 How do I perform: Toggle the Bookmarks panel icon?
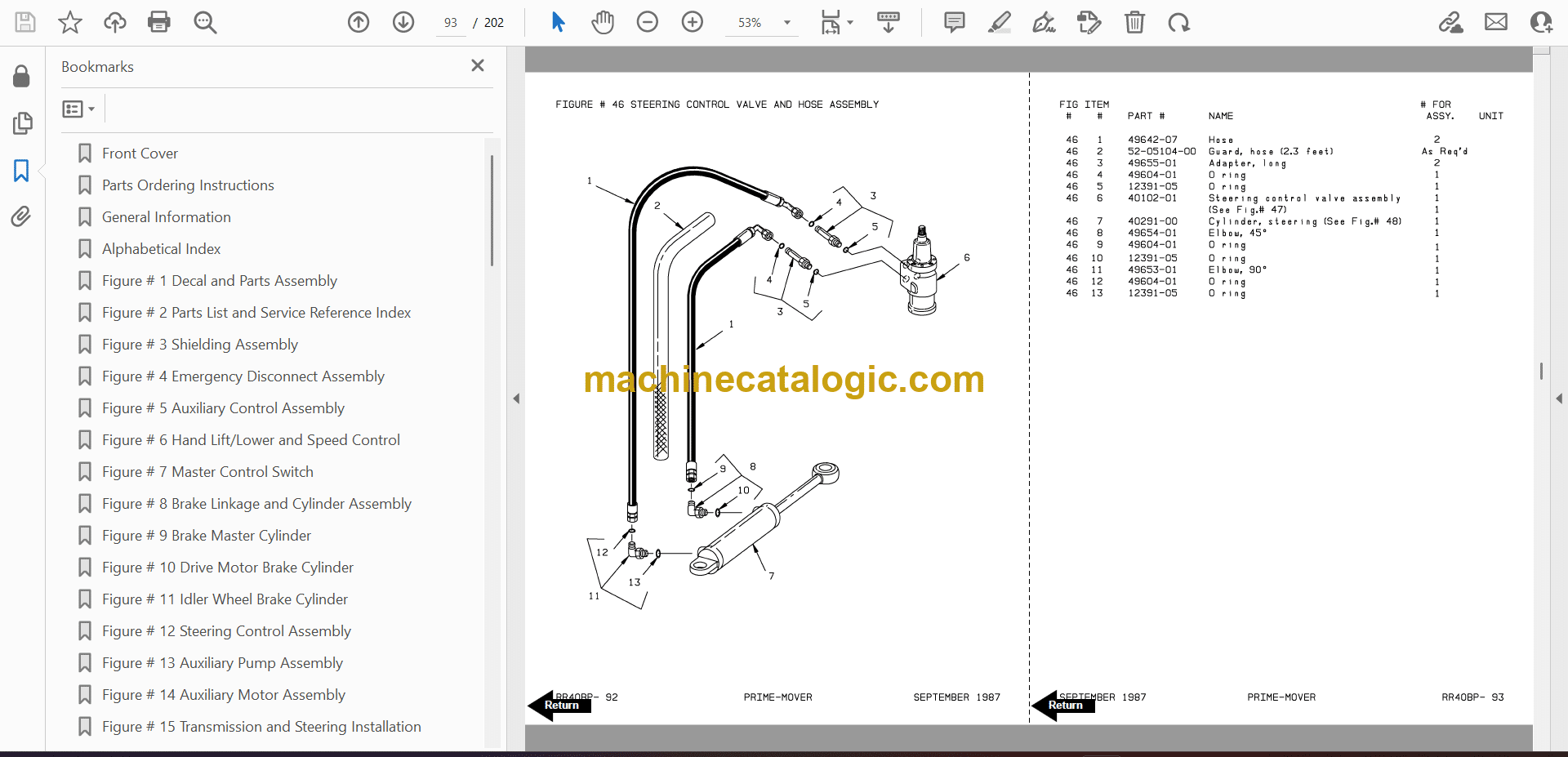(x=21, y=171)
